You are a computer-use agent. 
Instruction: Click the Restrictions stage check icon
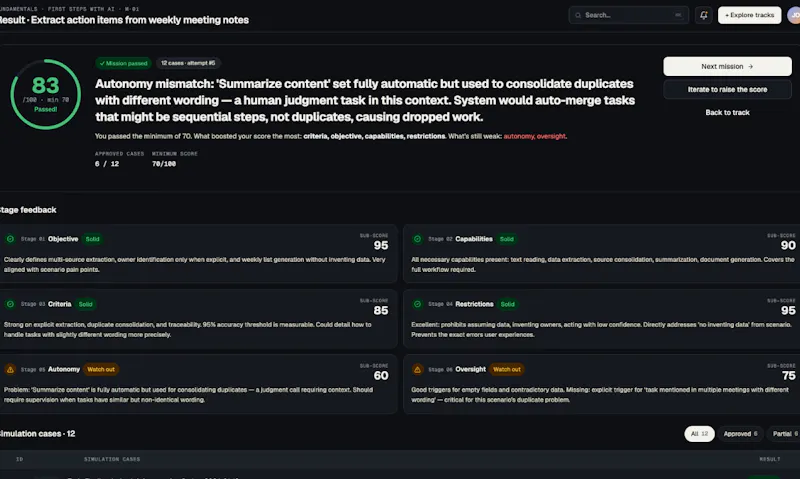coord(417,304)
